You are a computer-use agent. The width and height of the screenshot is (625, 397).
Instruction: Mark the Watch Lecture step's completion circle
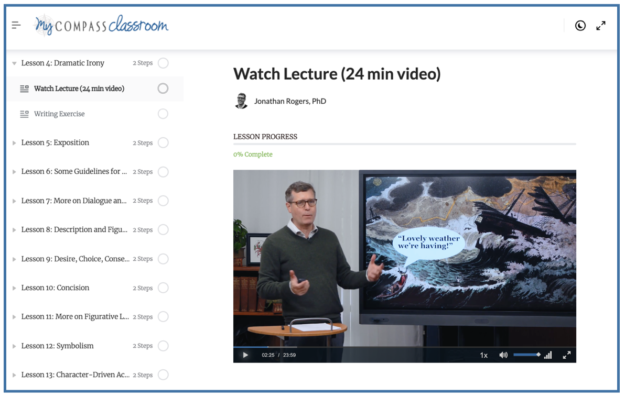163,88
